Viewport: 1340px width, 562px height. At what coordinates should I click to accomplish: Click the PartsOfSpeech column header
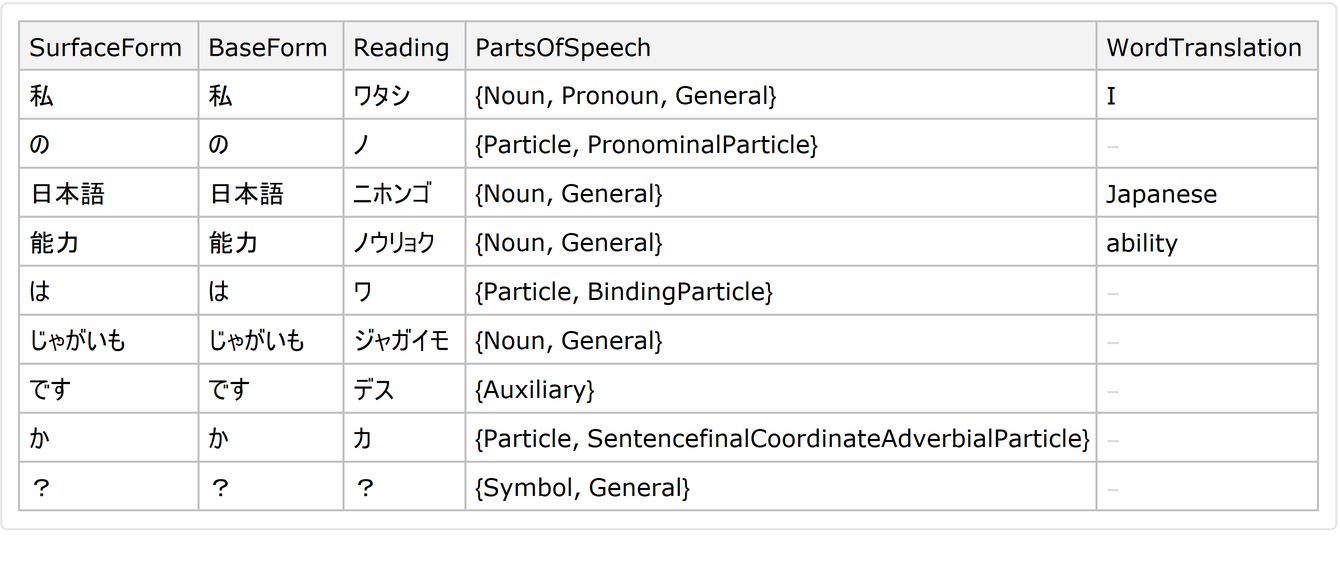click(x=563, y=47)
